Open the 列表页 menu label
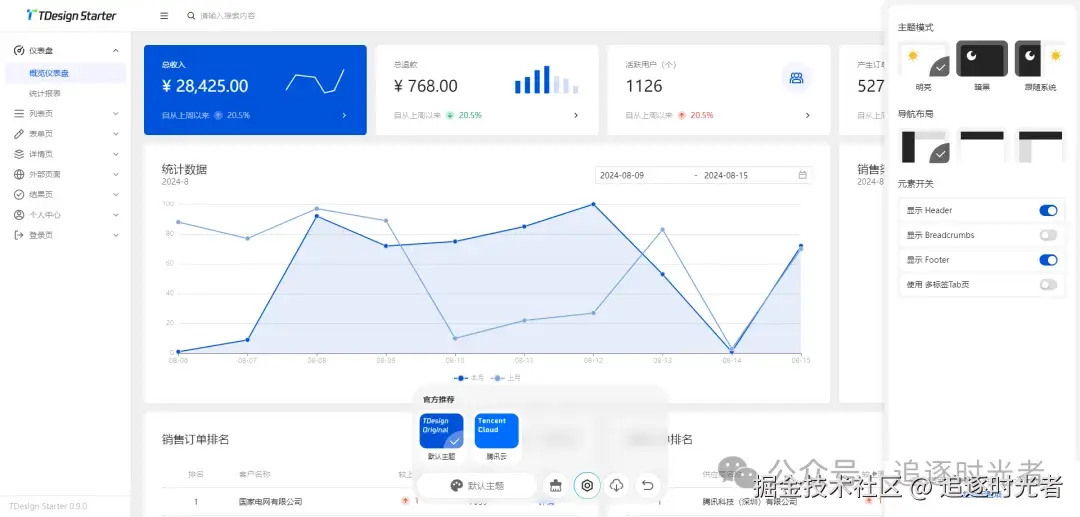The image size is (1080, 517). [41, 114]
